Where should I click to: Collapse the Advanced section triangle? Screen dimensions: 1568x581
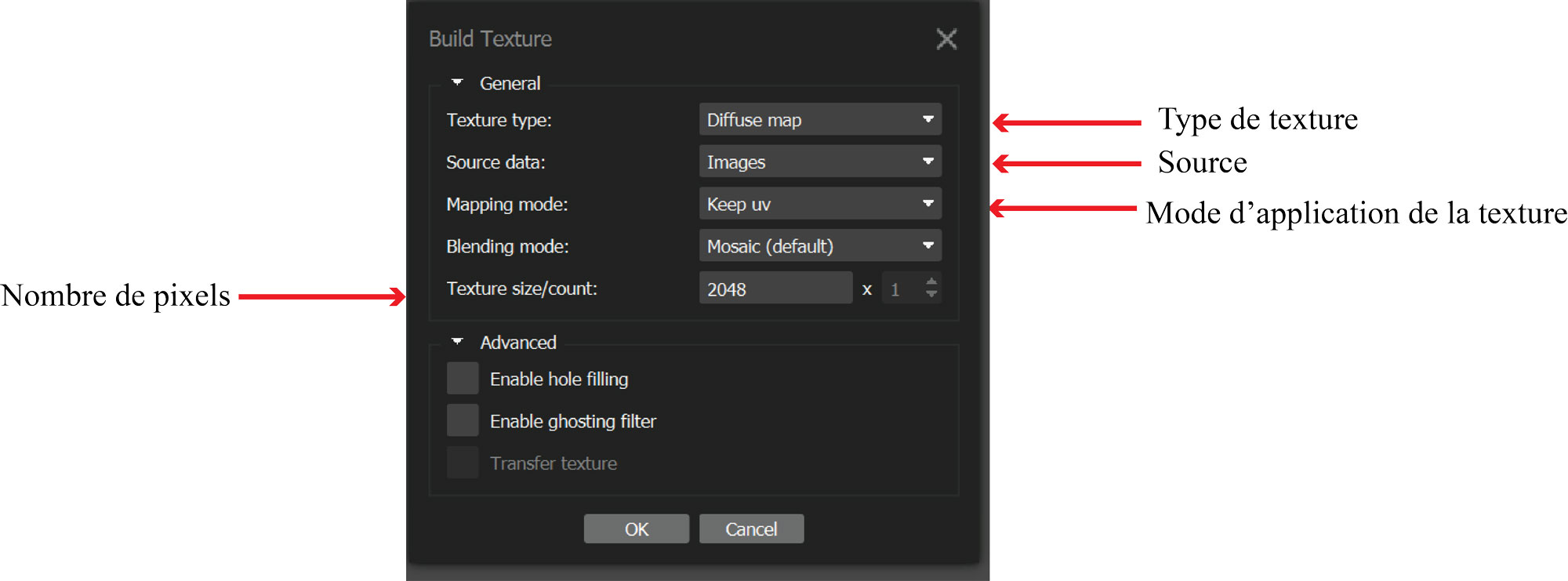coord(457,342)
